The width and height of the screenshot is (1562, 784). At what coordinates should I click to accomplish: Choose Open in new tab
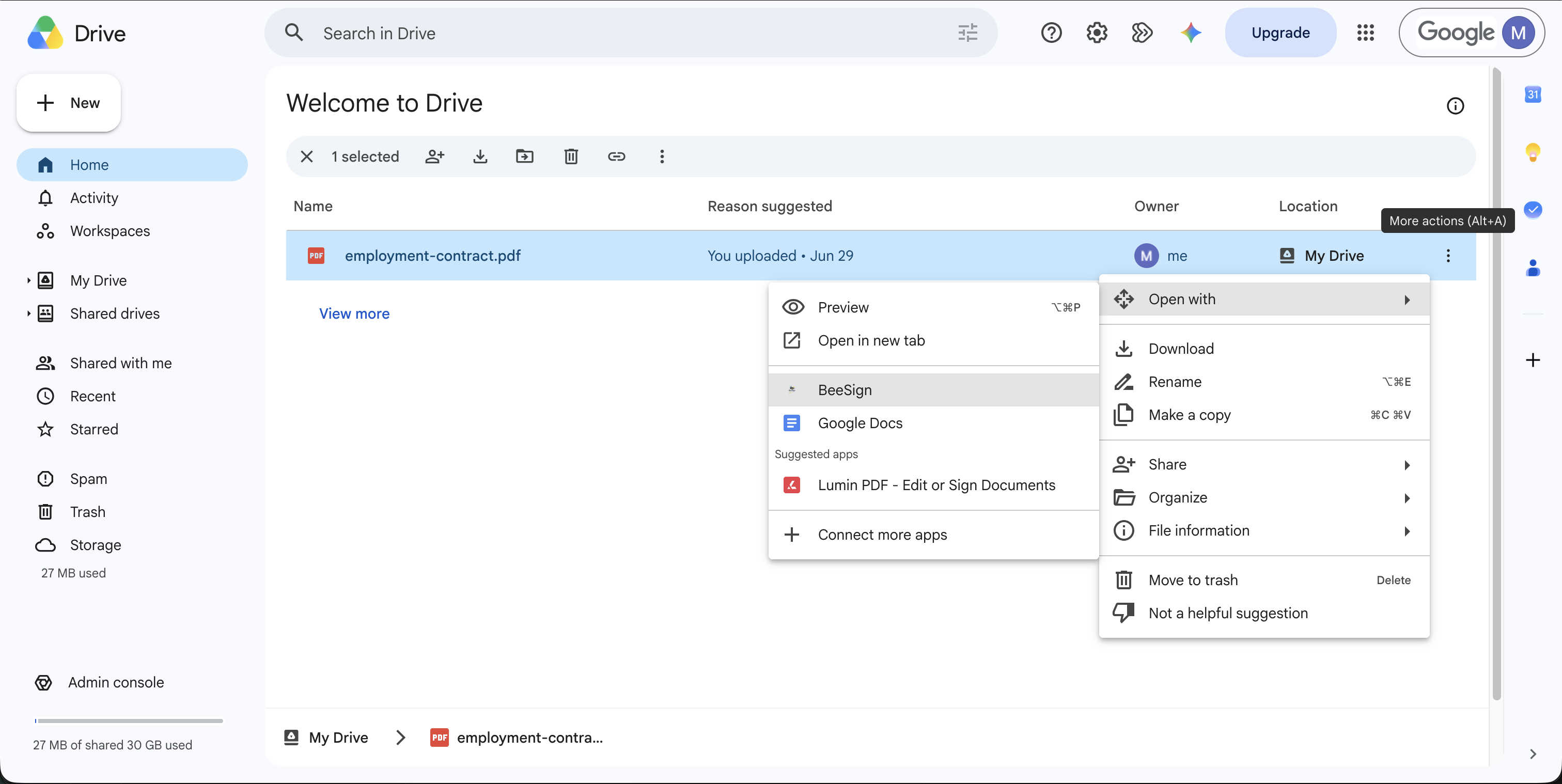(933, 341)
